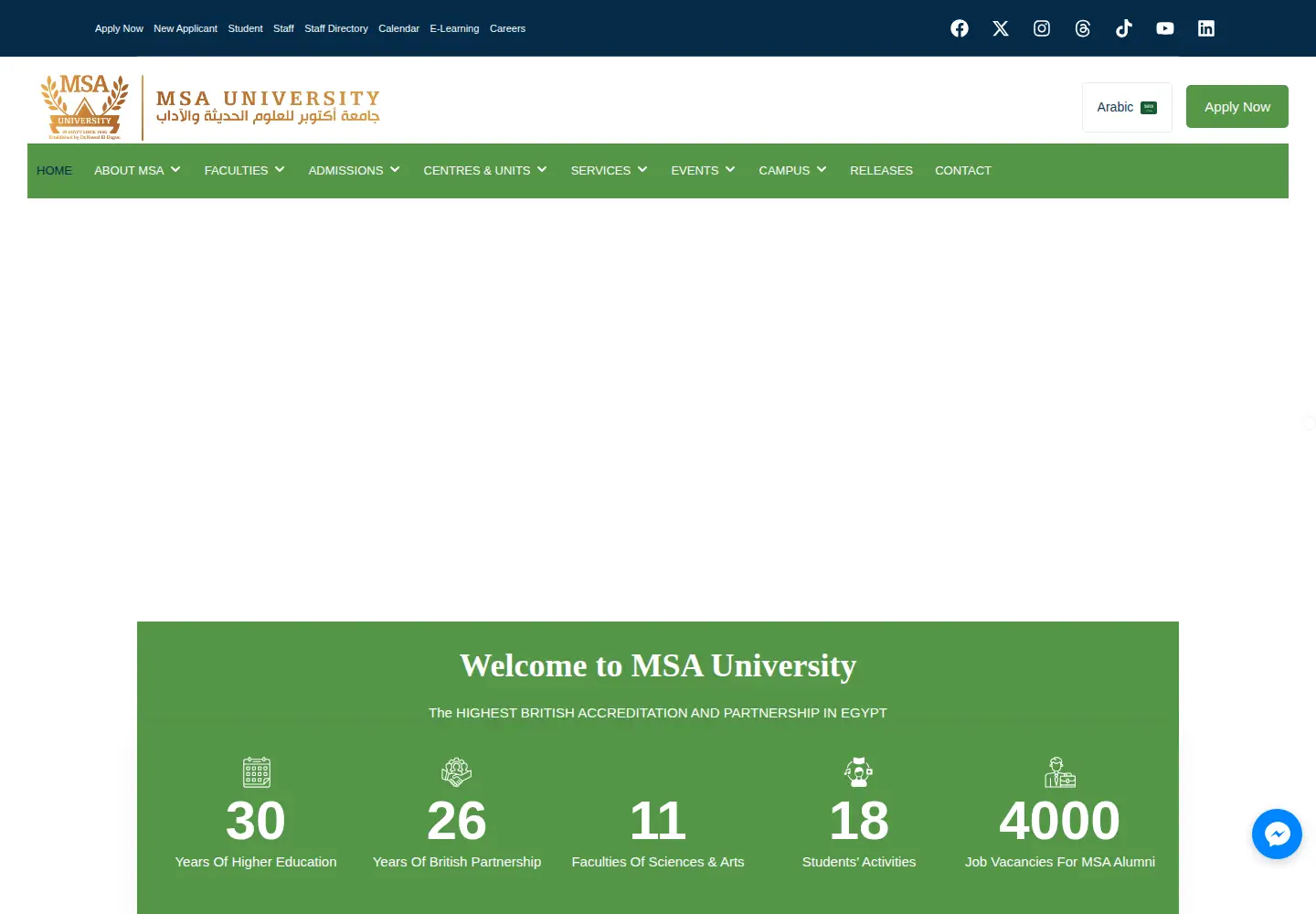Open the Student link
This screenshot has height=914, width=1316.
[x=245, y=28]
